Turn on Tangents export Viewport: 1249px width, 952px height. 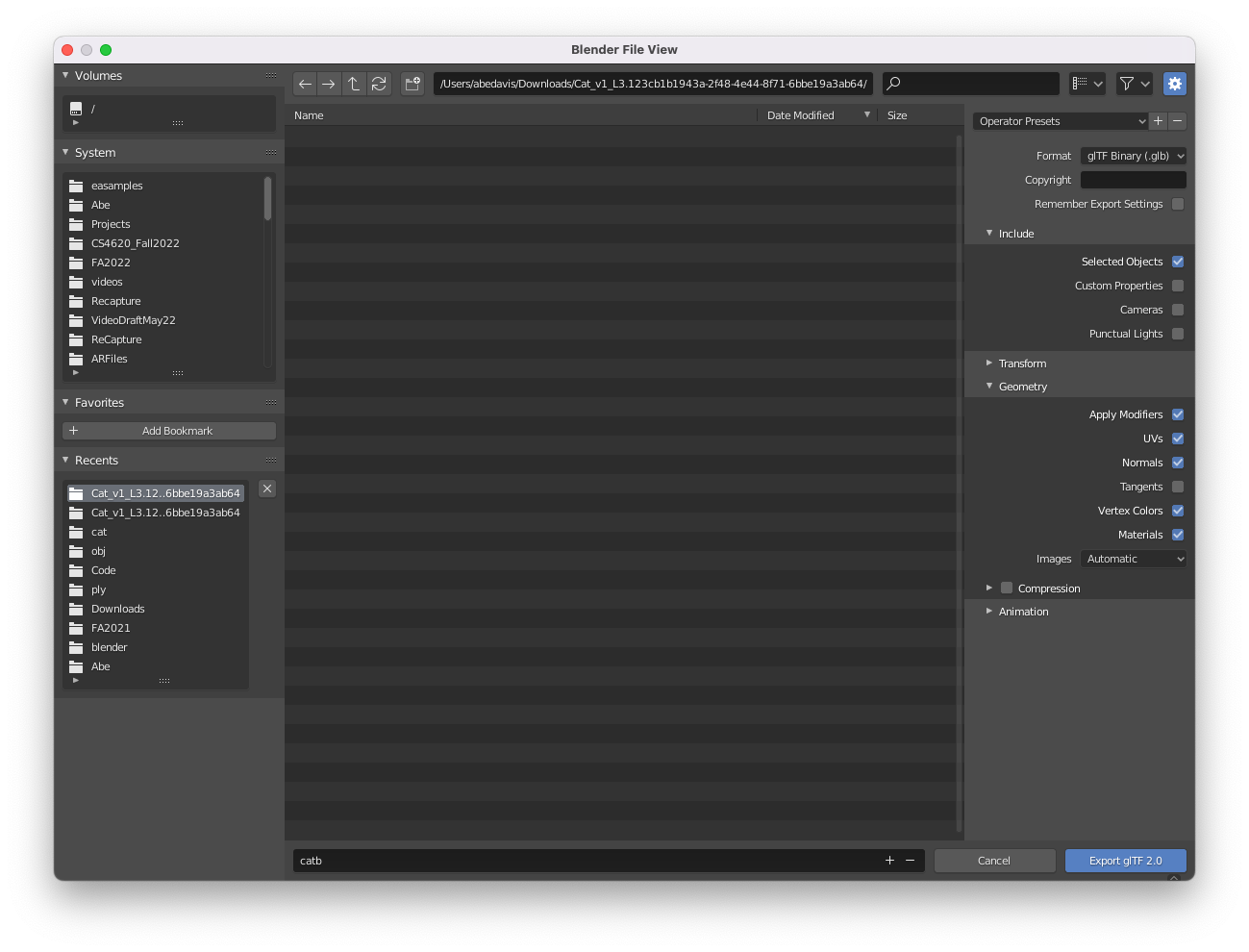pyautogui.click(x=1178, y=487)
